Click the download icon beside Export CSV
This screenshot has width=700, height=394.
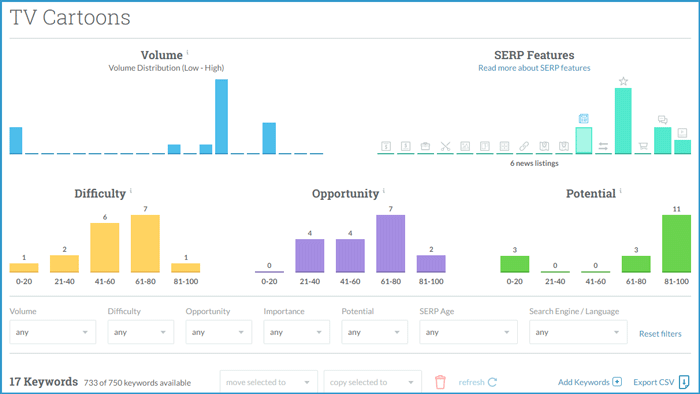[x=684, y=382]
